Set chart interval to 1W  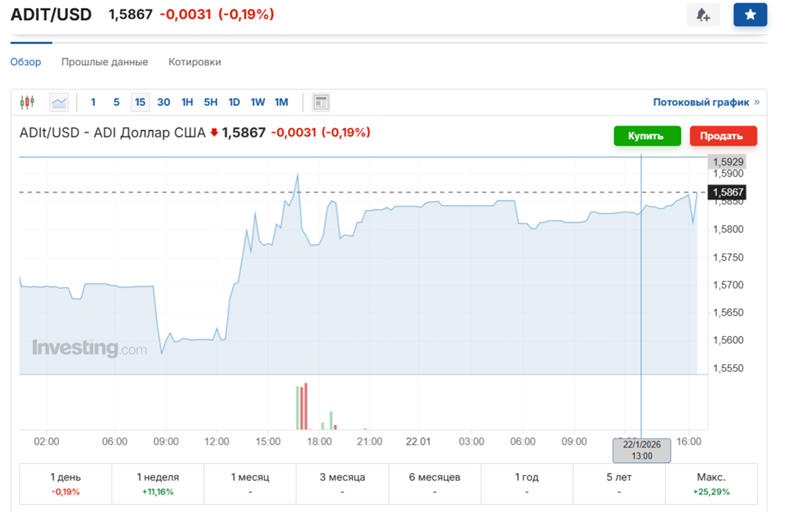click(257, 102)
